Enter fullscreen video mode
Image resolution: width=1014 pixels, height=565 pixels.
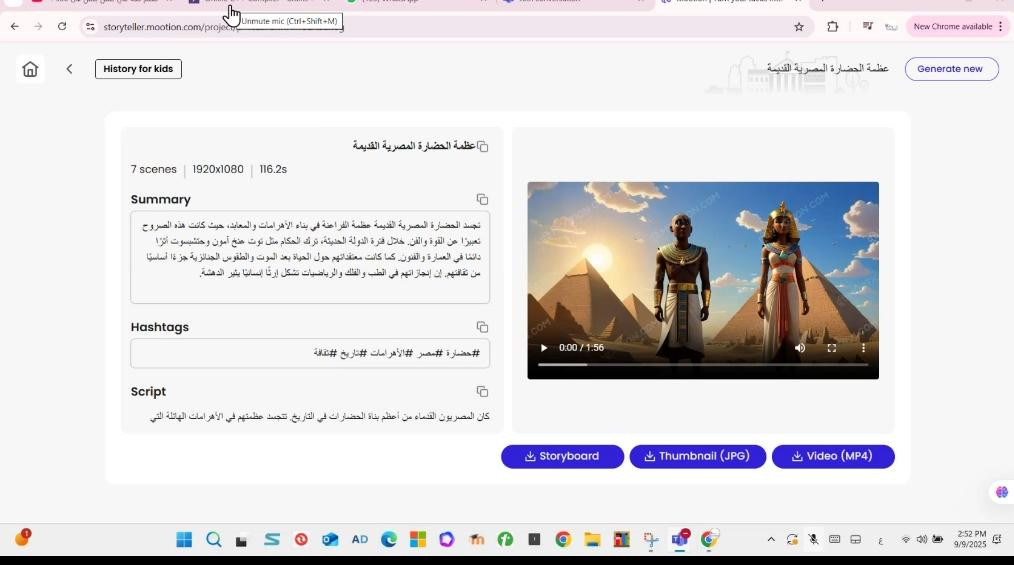(x=831, y=348)
